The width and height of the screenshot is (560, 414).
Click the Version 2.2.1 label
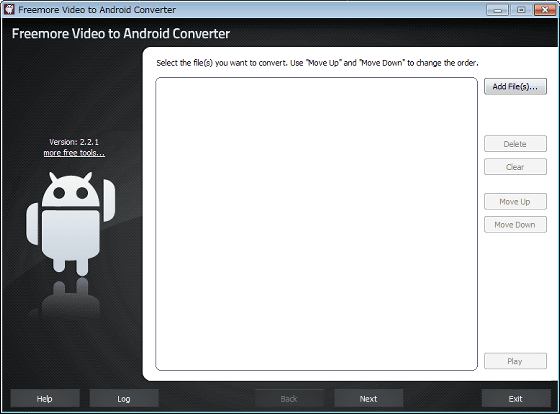[x=74, y=142]
